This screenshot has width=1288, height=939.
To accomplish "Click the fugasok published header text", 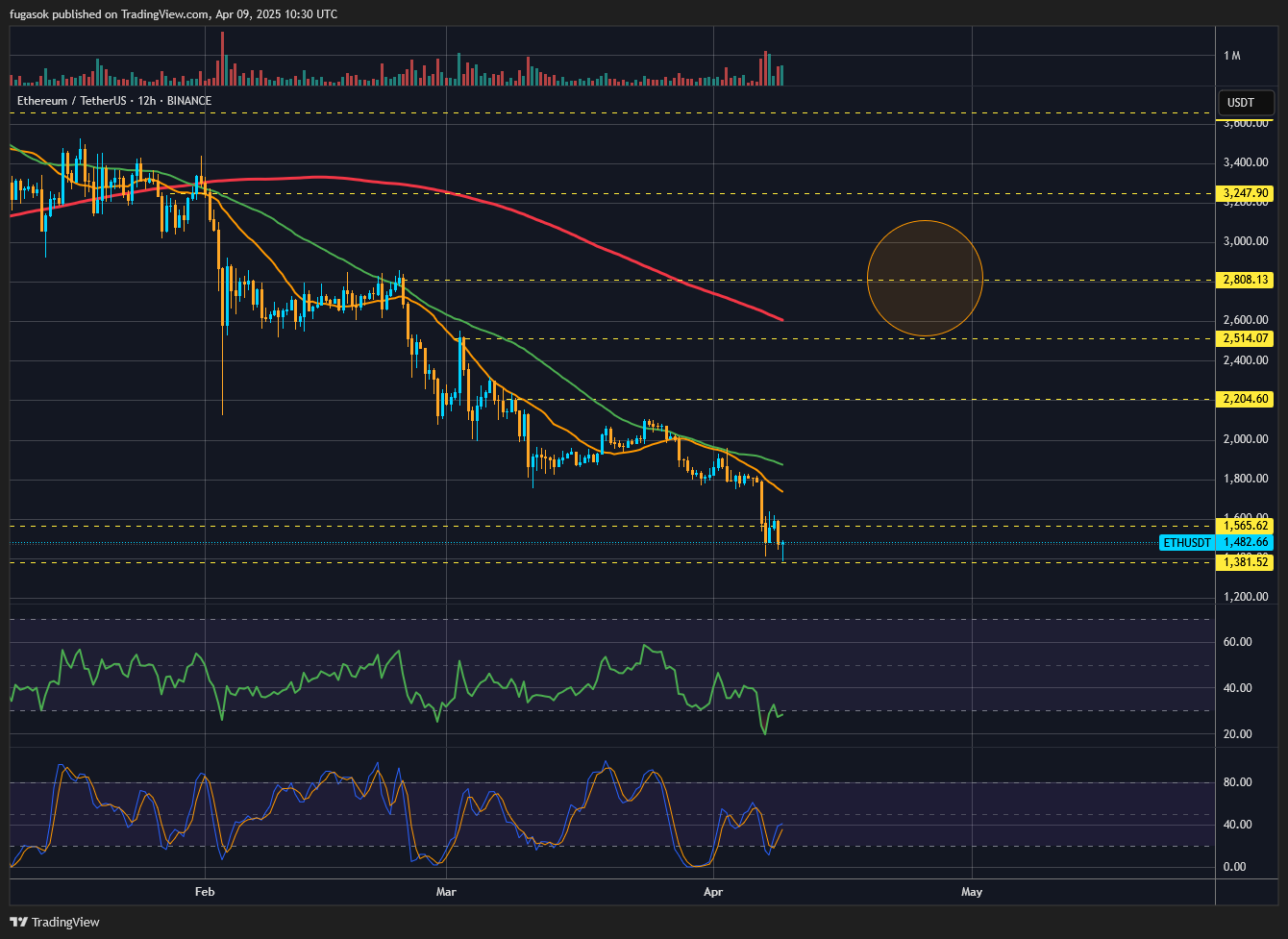I will (173, 14).
